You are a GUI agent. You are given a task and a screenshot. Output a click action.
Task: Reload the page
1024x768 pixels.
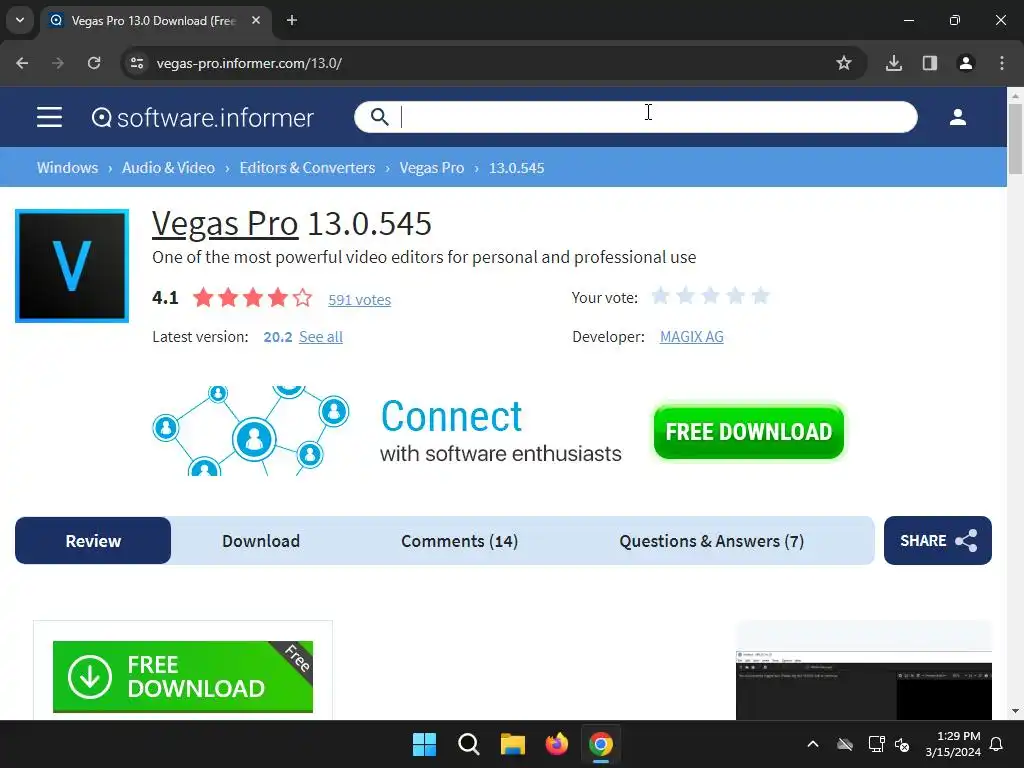94,63
